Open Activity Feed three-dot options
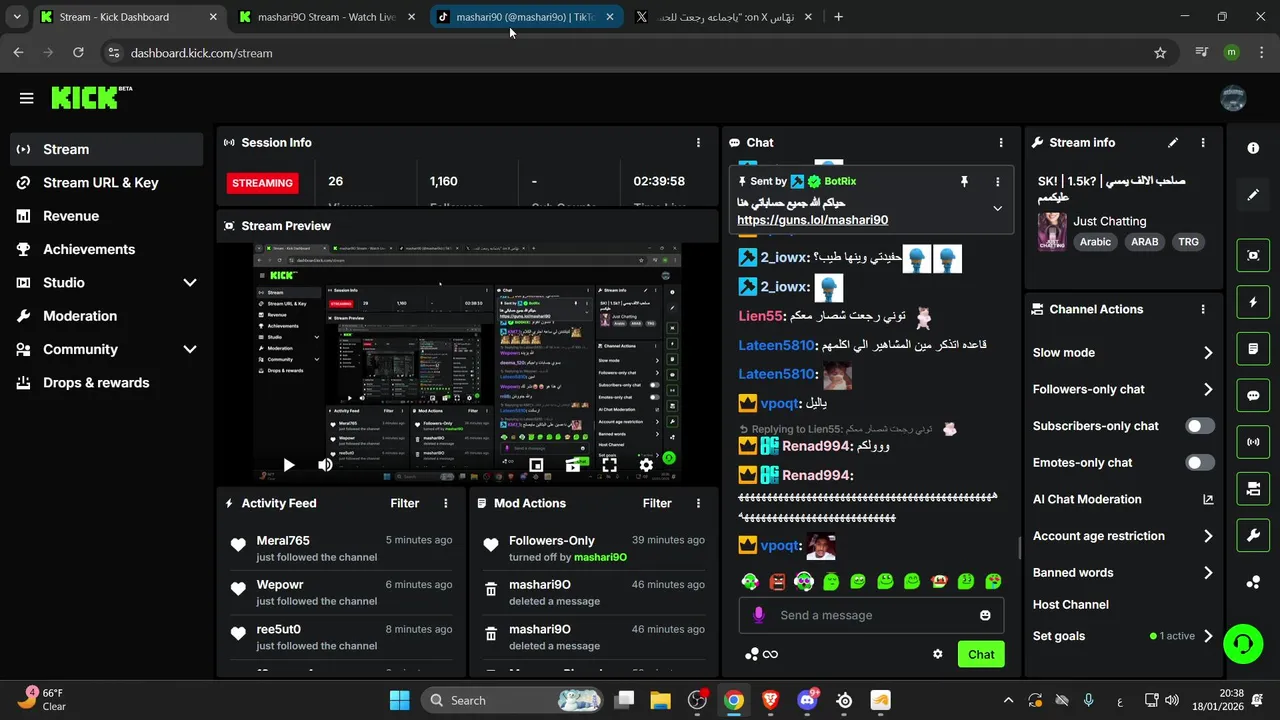 click(x=446, y=503)
